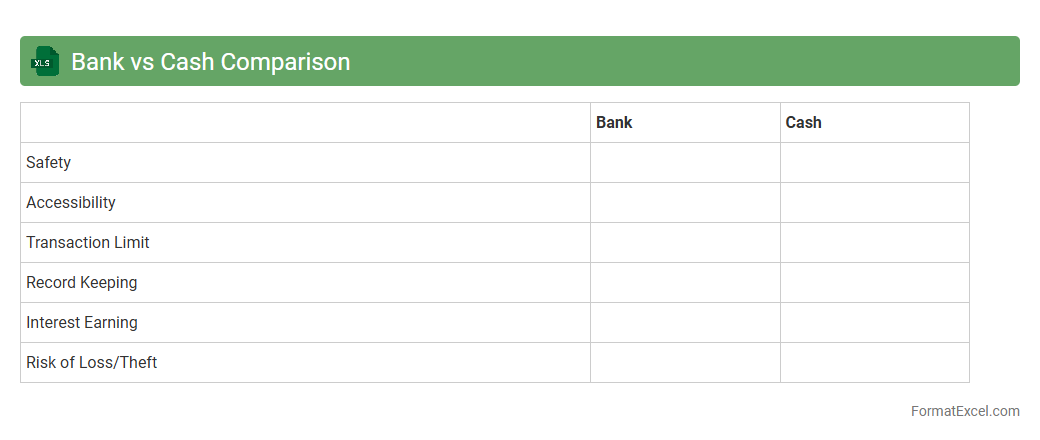
Task: Click the Accessibility row label
Action: pos(71,203)
